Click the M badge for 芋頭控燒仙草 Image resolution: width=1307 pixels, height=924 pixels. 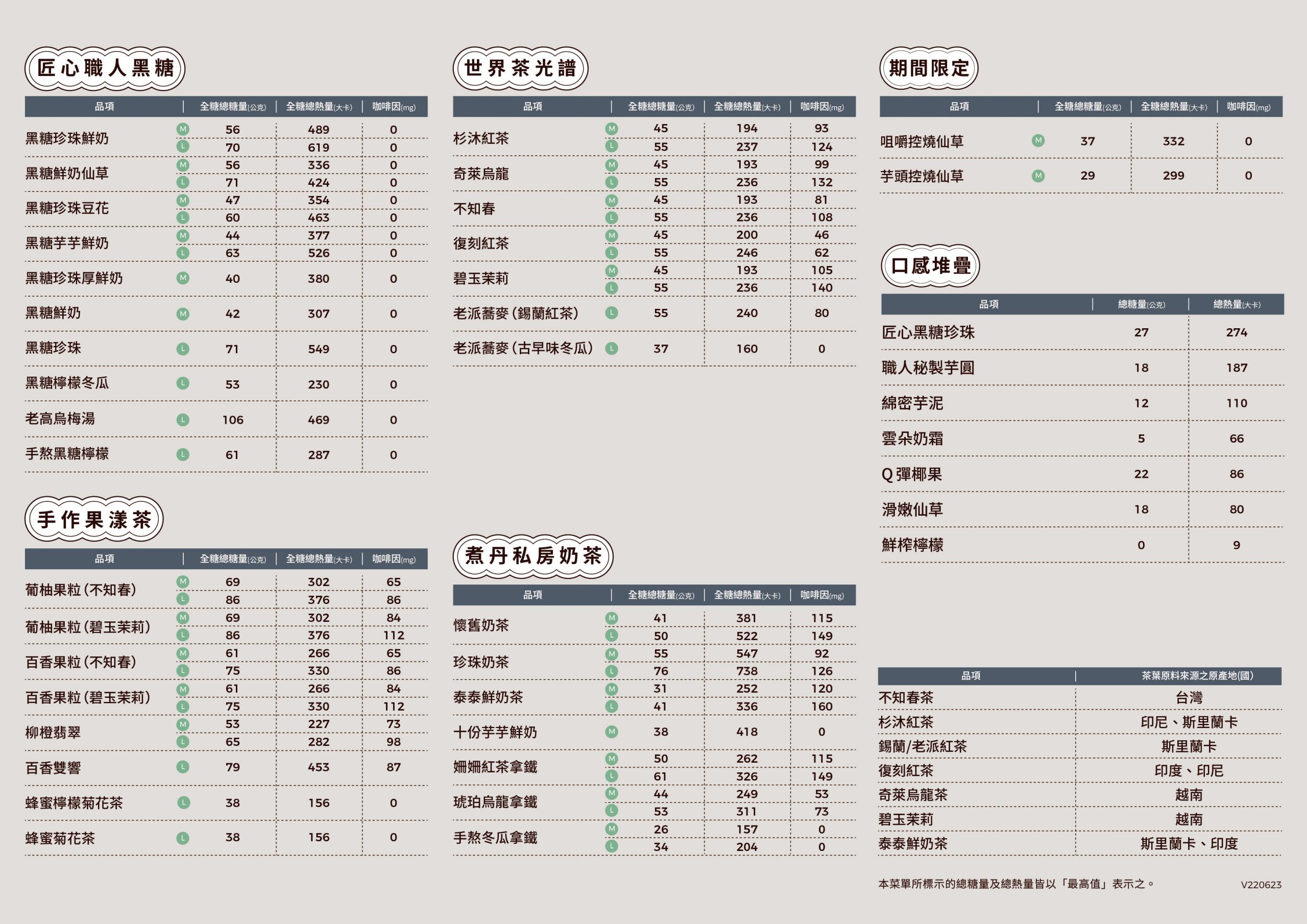tap(1038, 176)
